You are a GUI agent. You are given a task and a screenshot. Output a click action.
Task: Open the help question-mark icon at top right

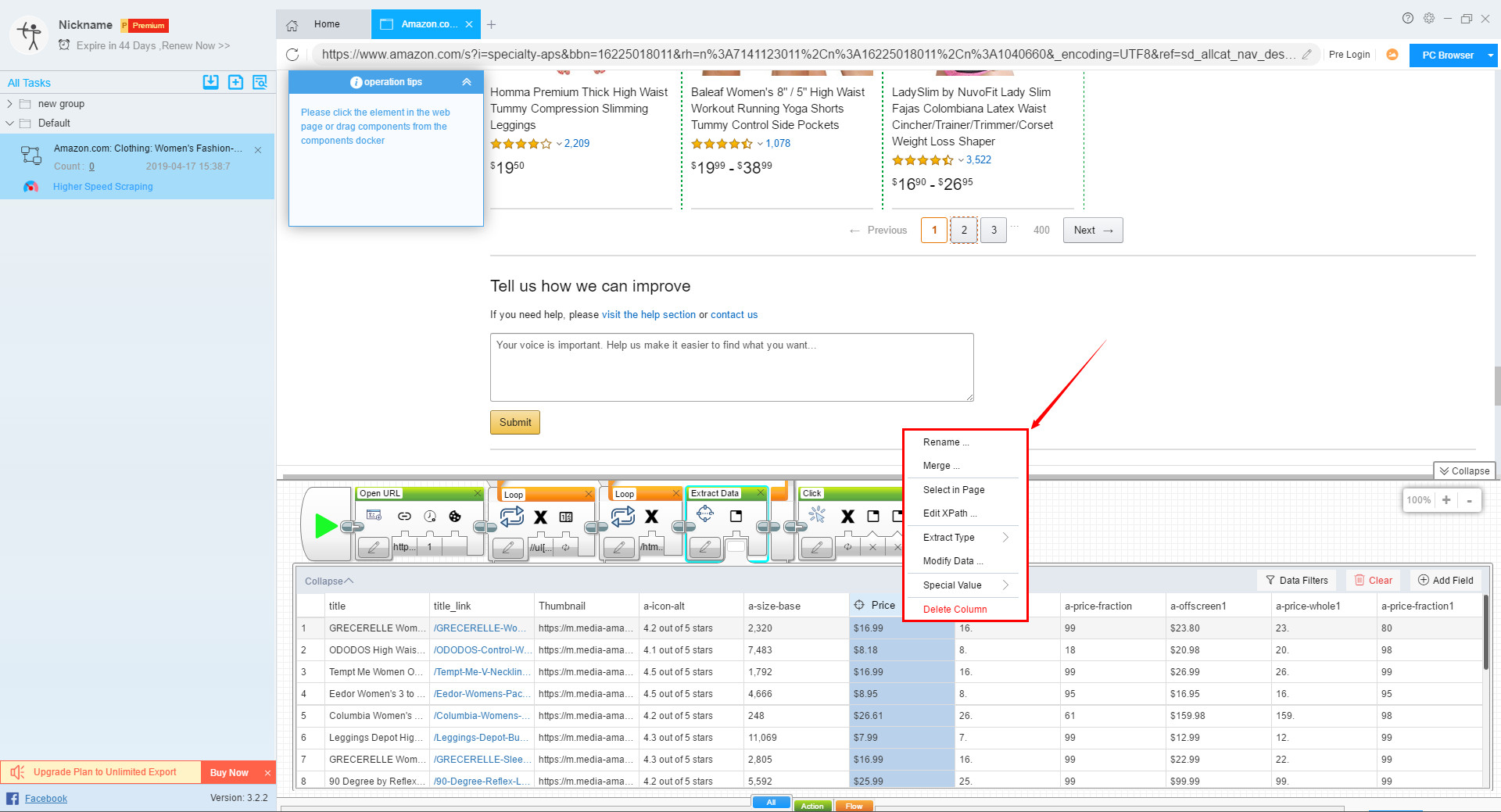pyautogui.click(x=1408, y=18)
